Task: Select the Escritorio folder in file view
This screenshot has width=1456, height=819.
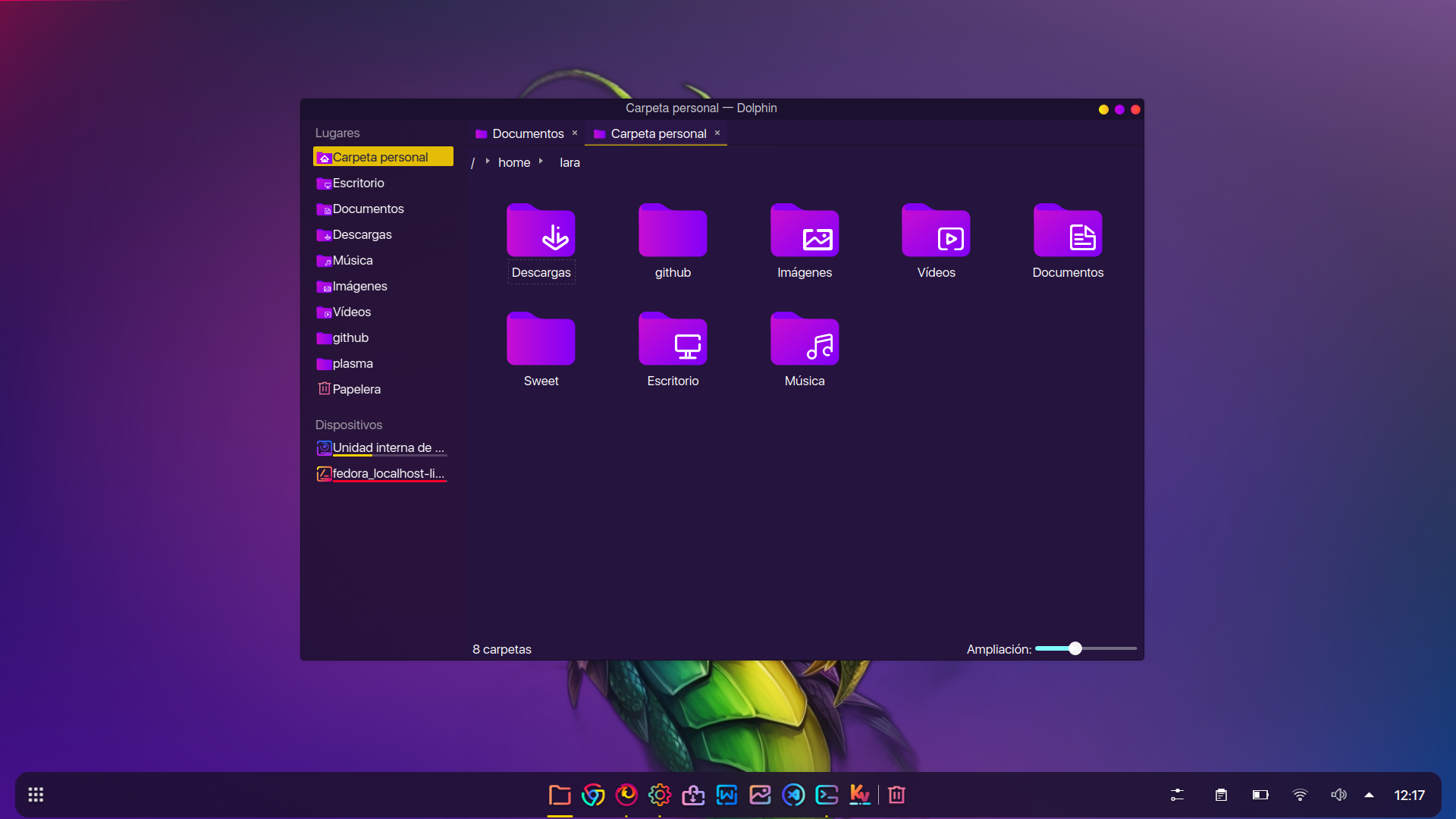Action: 673,339
